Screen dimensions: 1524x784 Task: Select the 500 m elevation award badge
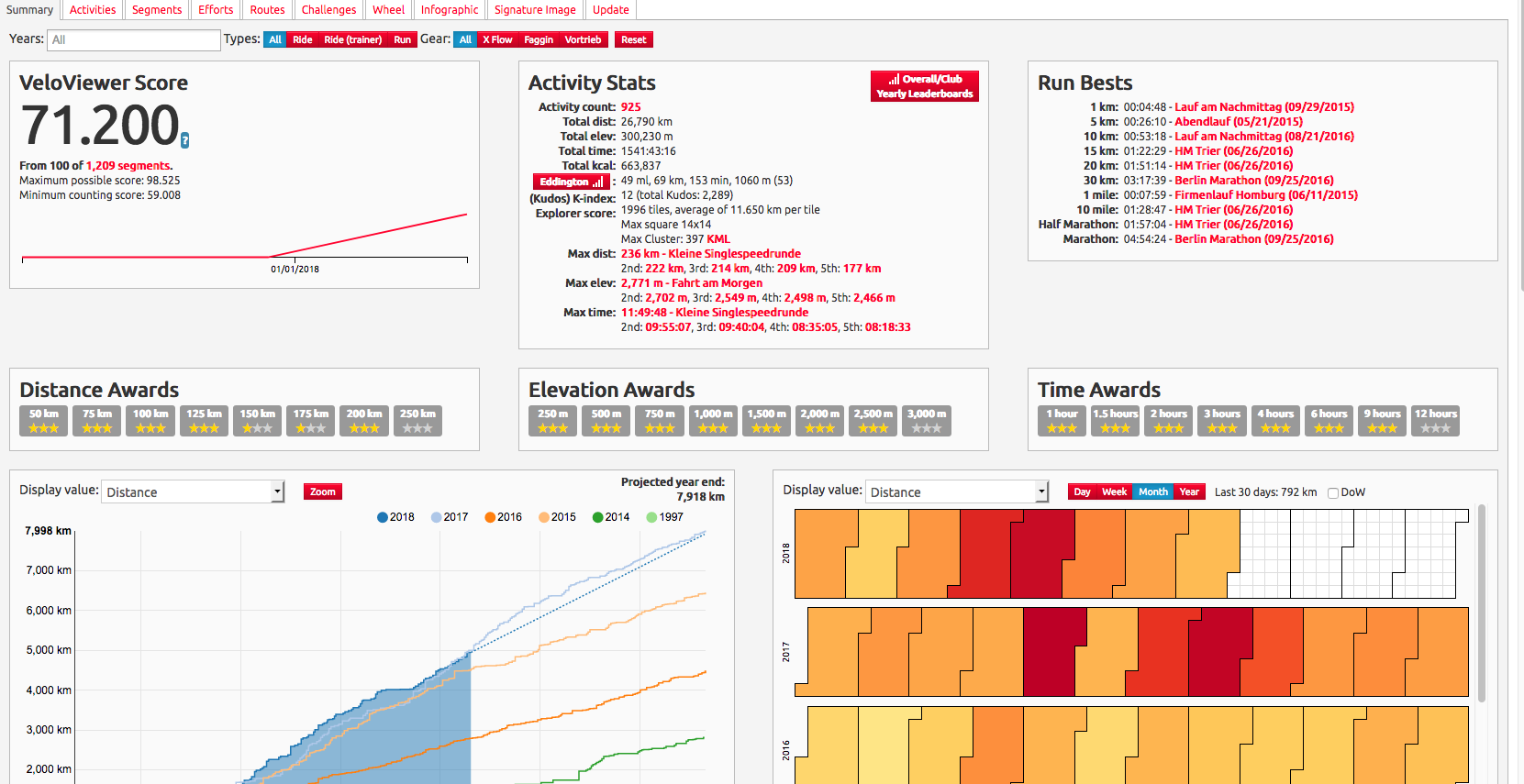point(606,421)
